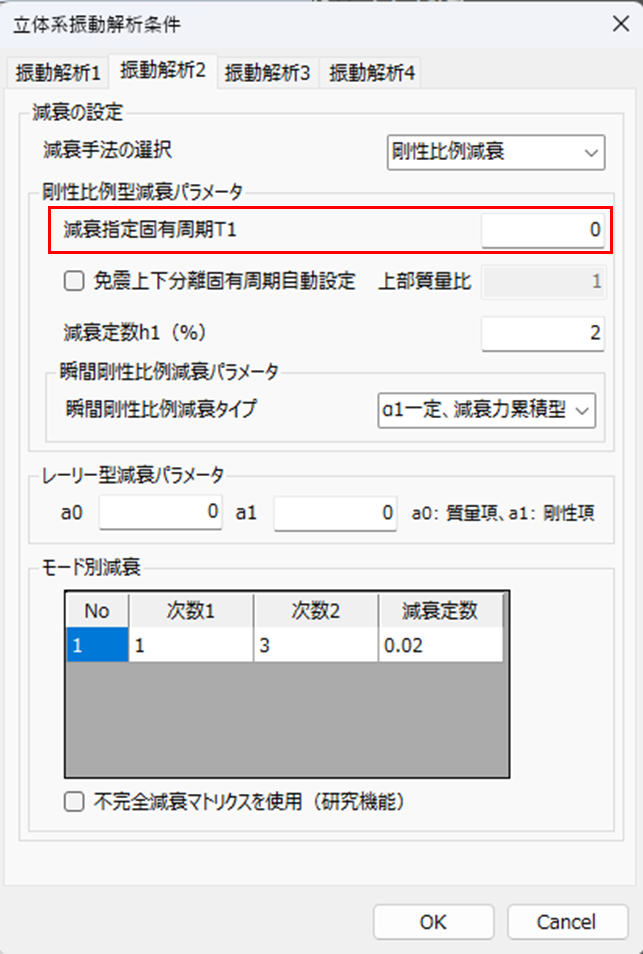Click the Rayleigh a0 input field
The image size is (643, 954).
tap(161, 513)
